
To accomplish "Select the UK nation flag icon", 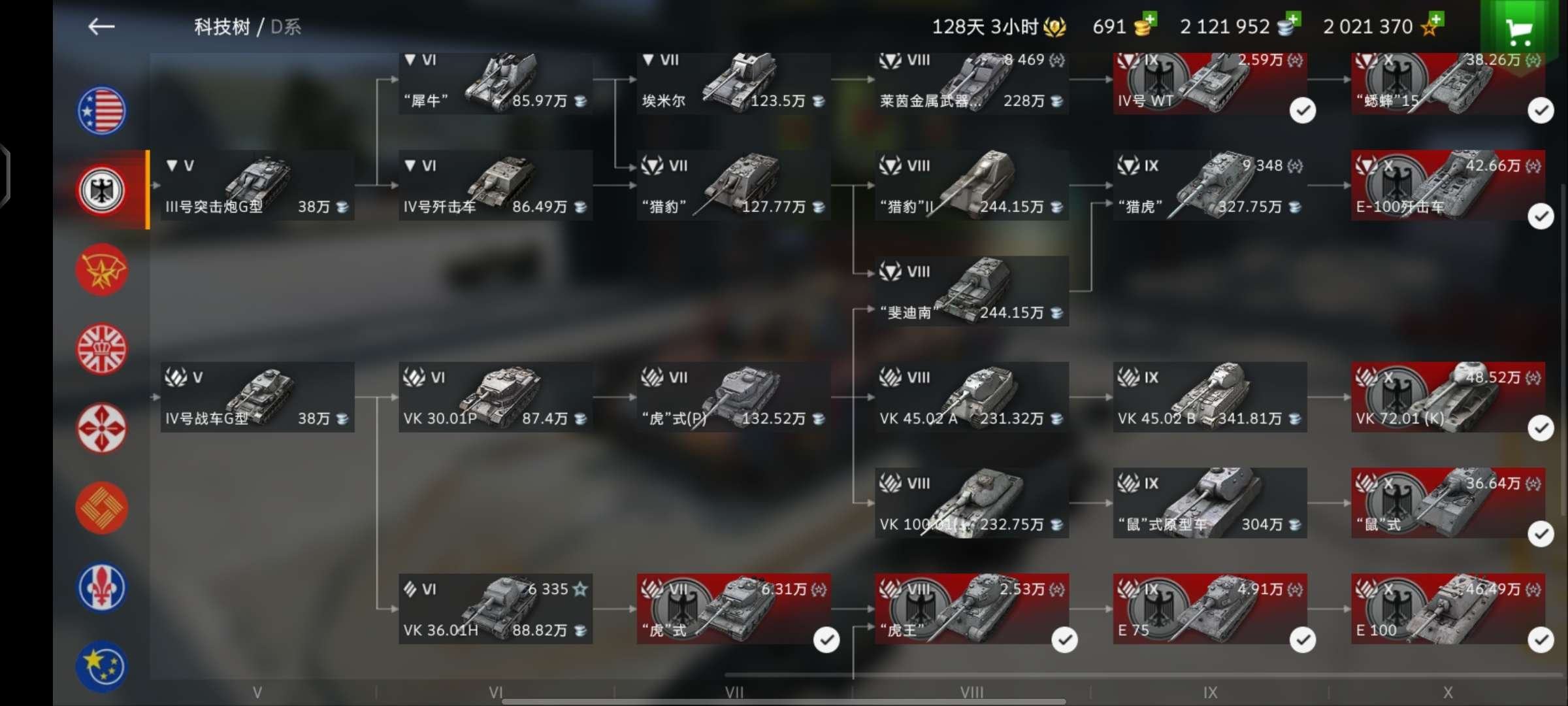I will pos(101,349).
